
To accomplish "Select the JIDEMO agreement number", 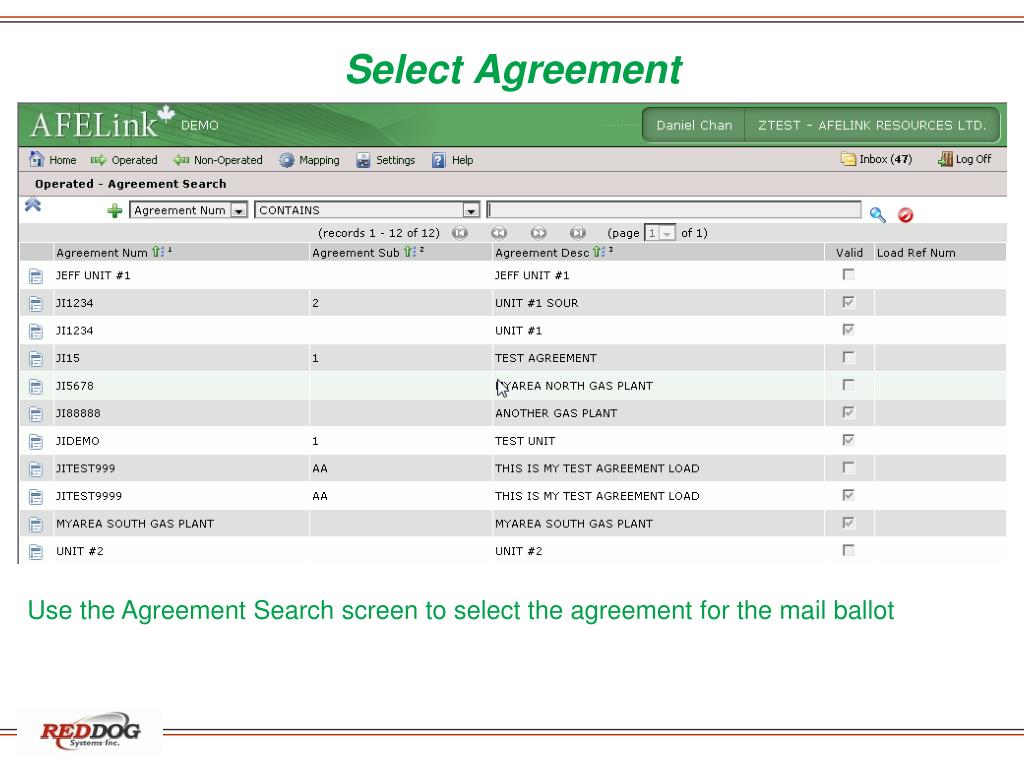I will pos(78,441).
